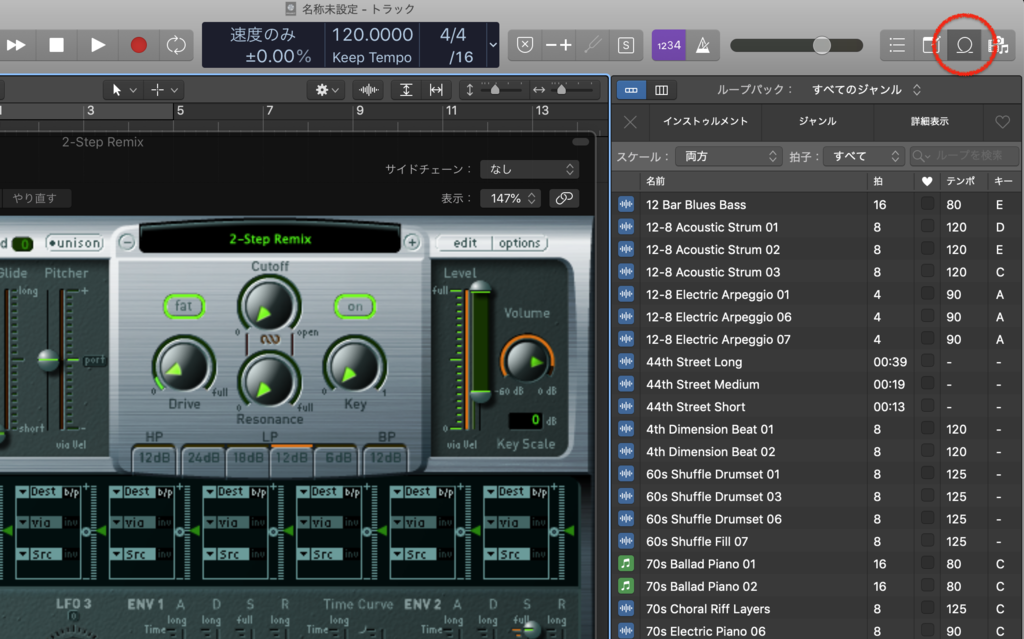Clear loop filters with the X button
The height and width of the screenshot is (639, 1024).
coord(630,122)
